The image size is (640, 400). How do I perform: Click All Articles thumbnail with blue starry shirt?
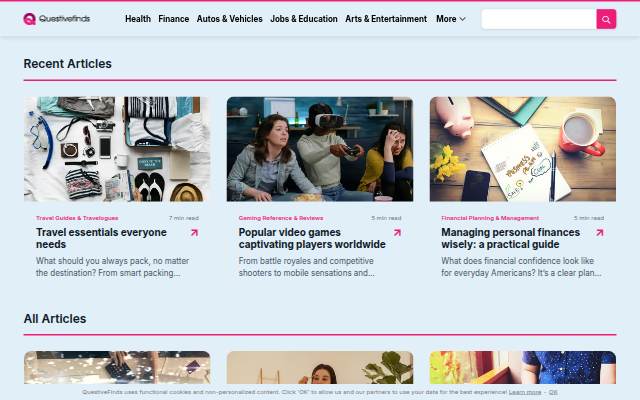click(522, 367)
